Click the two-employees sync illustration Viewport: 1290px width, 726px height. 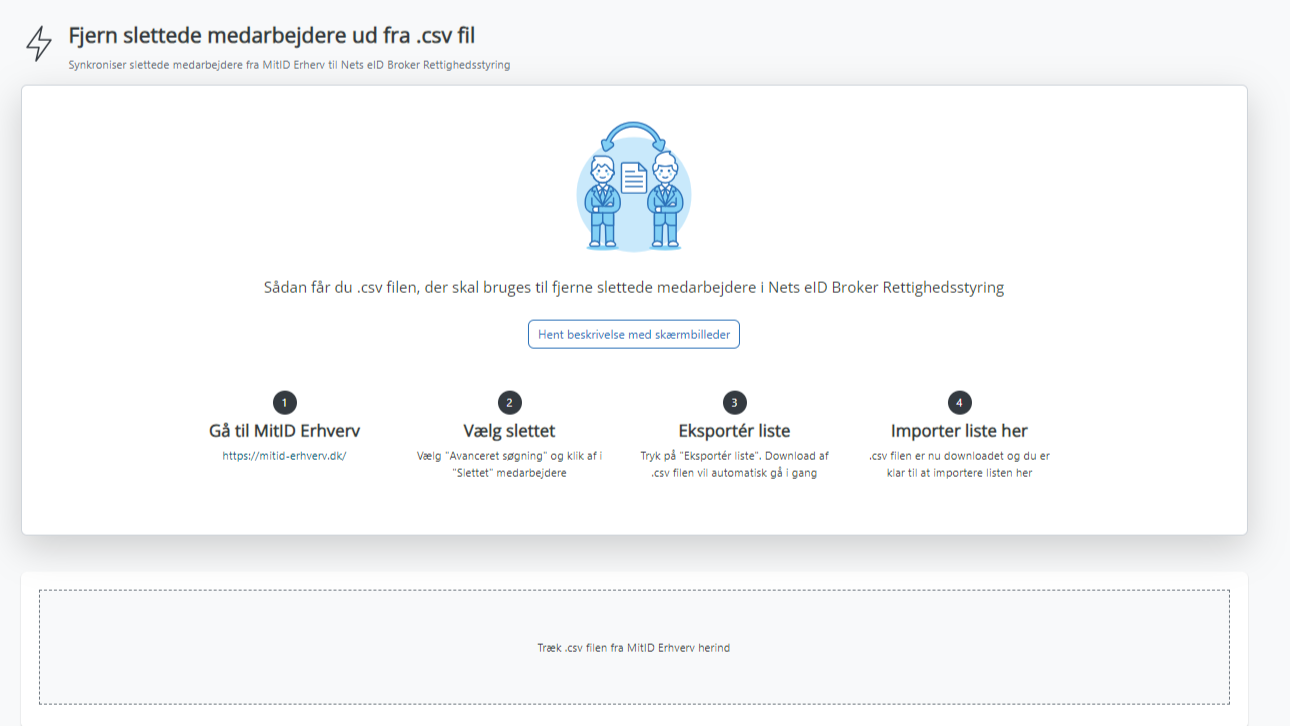tap(633, 186)
